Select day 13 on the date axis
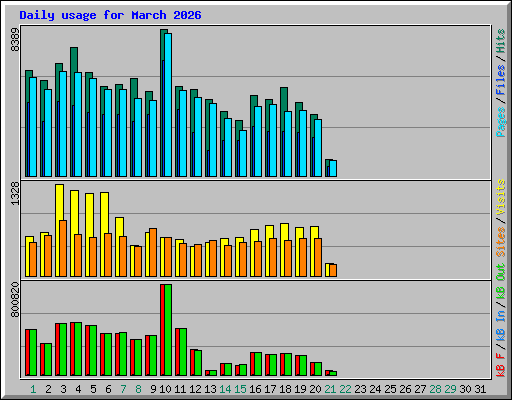The image size is (512, 400). coord(210,389)
